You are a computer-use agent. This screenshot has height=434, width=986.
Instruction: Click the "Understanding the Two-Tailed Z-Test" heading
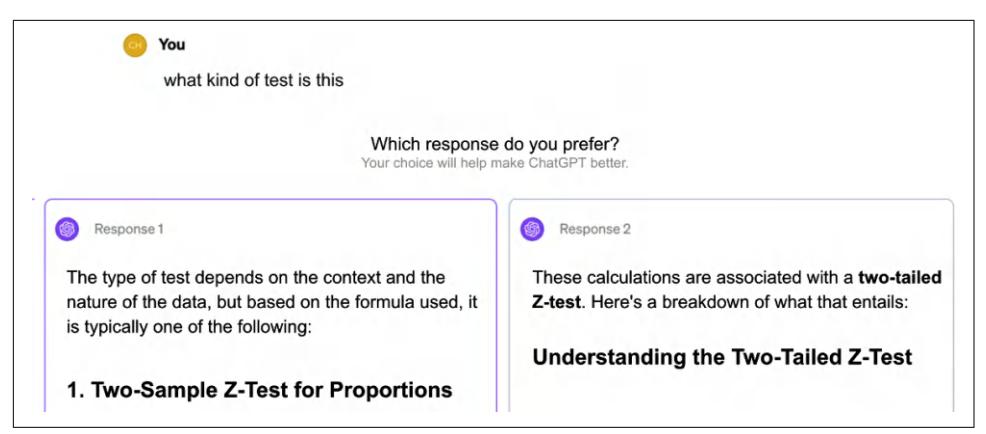click(722, 357)
